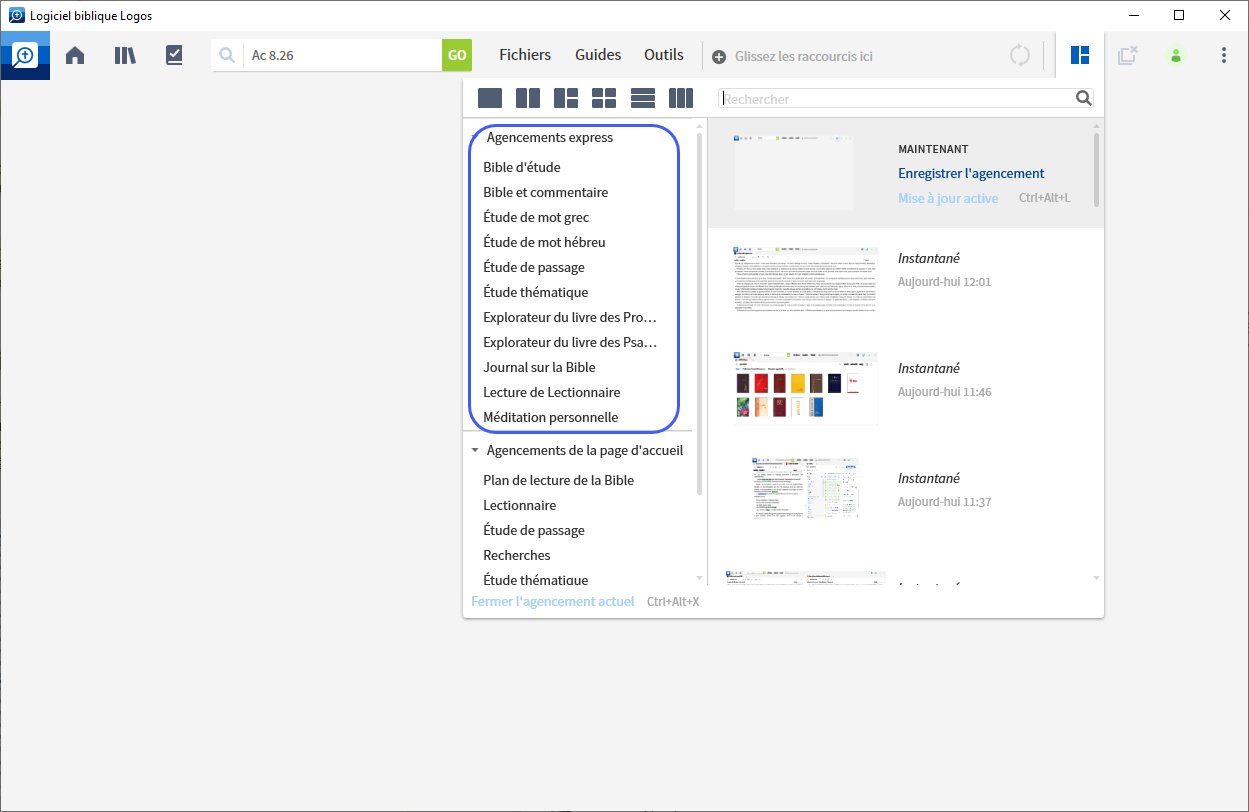The width and height of the screenshot is (1249, 812).
Task: Select Plan de lecture de la Bible
Action: (559, 480)
